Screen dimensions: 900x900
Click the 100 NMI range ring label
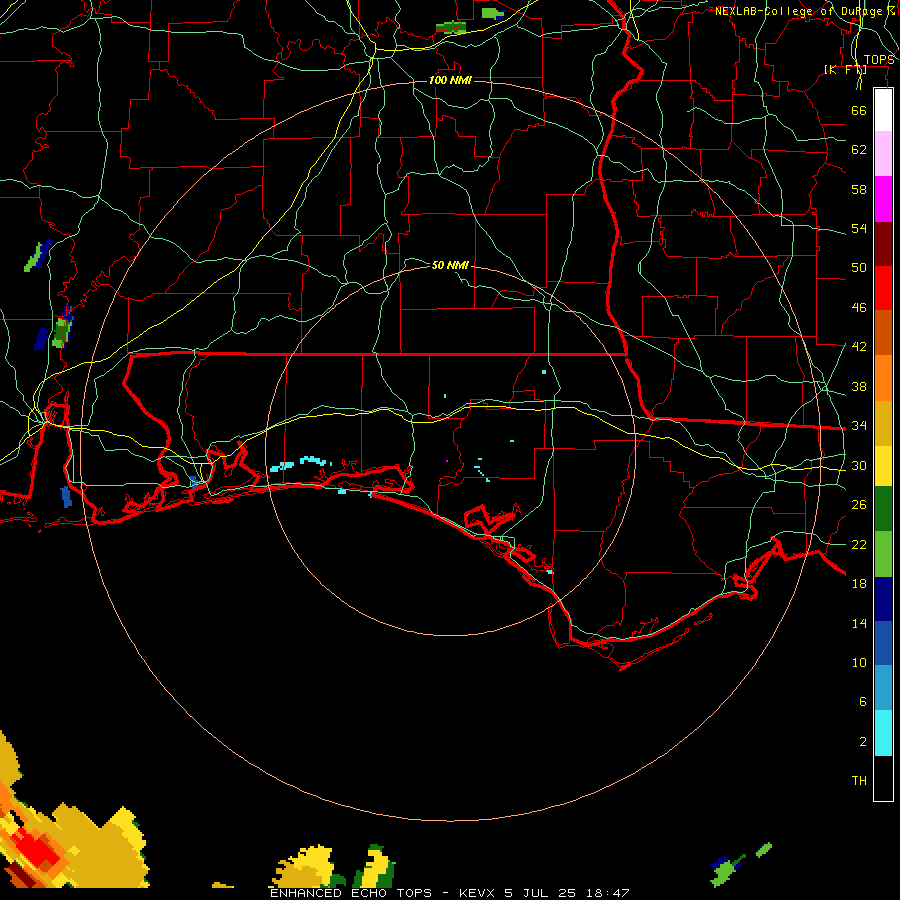tap(450, 80)
